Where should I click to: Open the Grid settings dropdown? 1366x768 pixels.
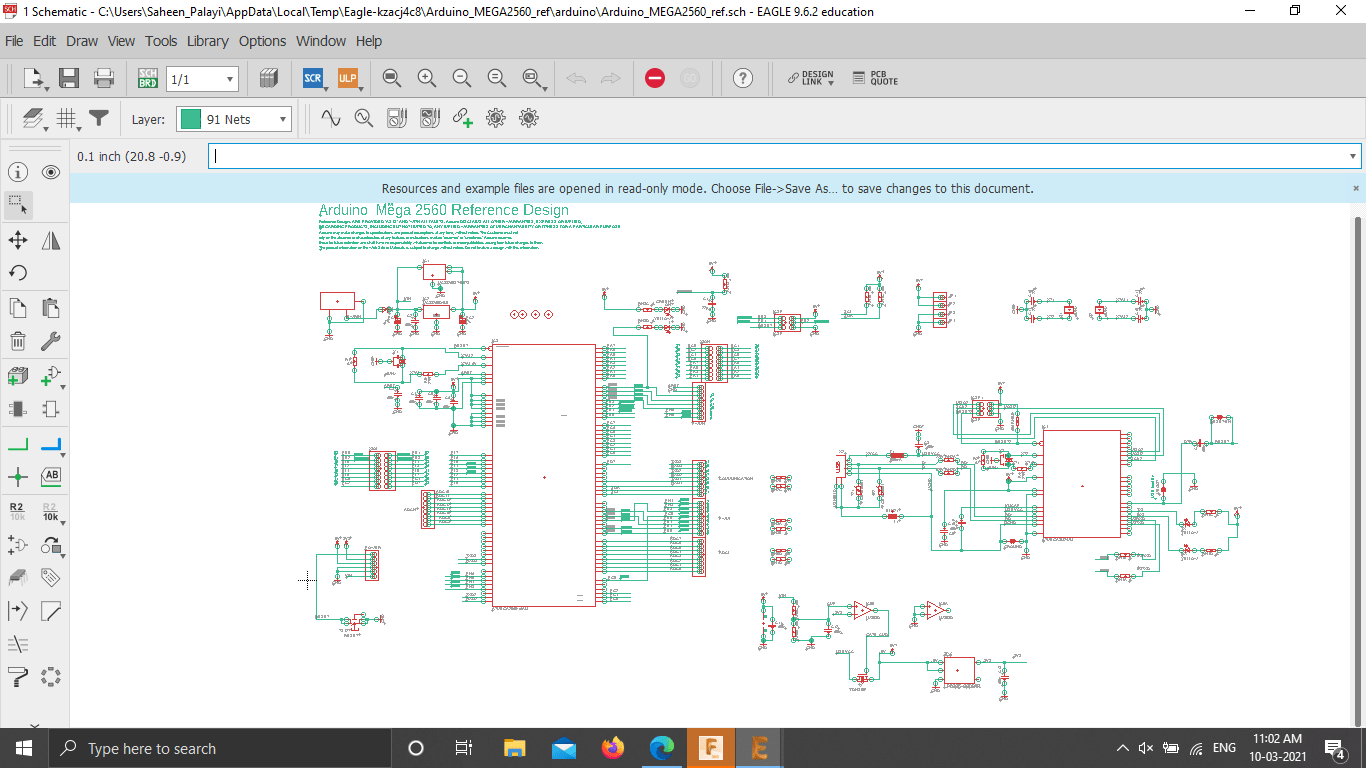68,119
